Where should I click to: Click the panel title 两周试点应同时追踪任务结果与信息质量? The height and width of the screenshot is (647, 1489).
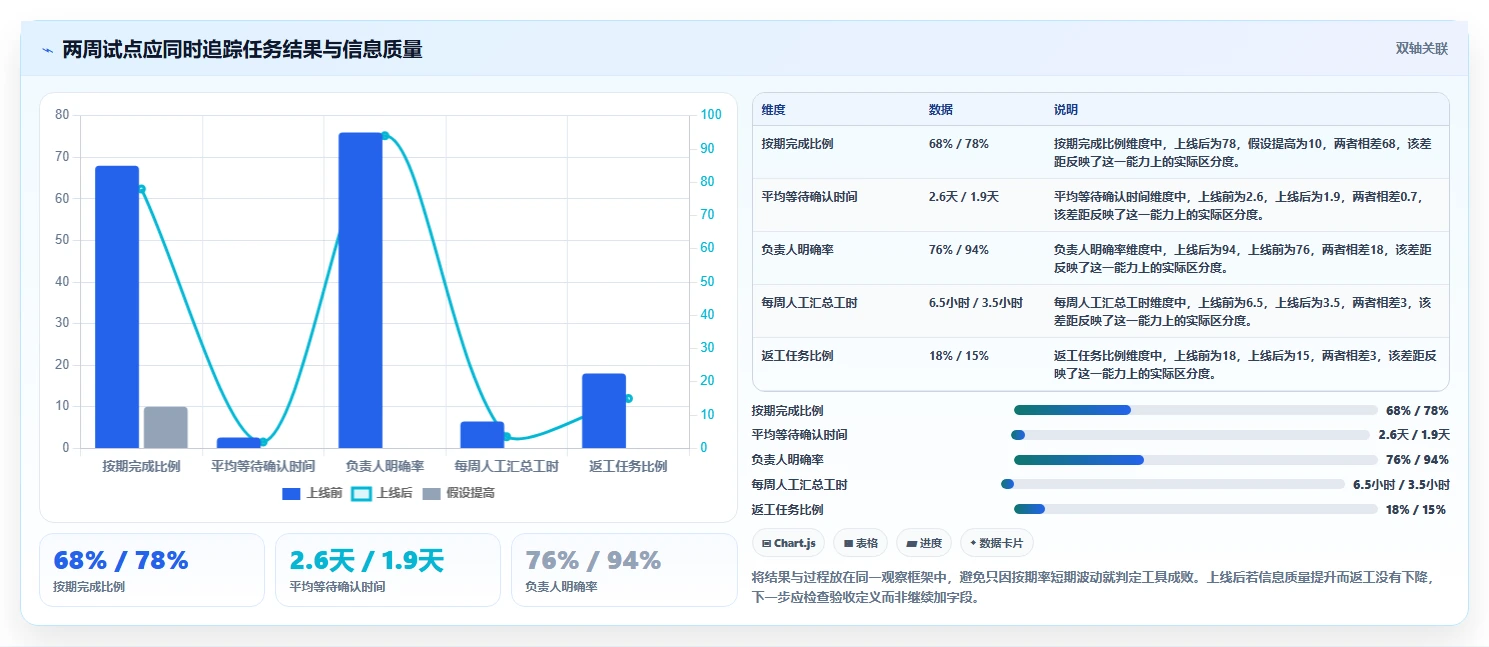tap(242, 50)
